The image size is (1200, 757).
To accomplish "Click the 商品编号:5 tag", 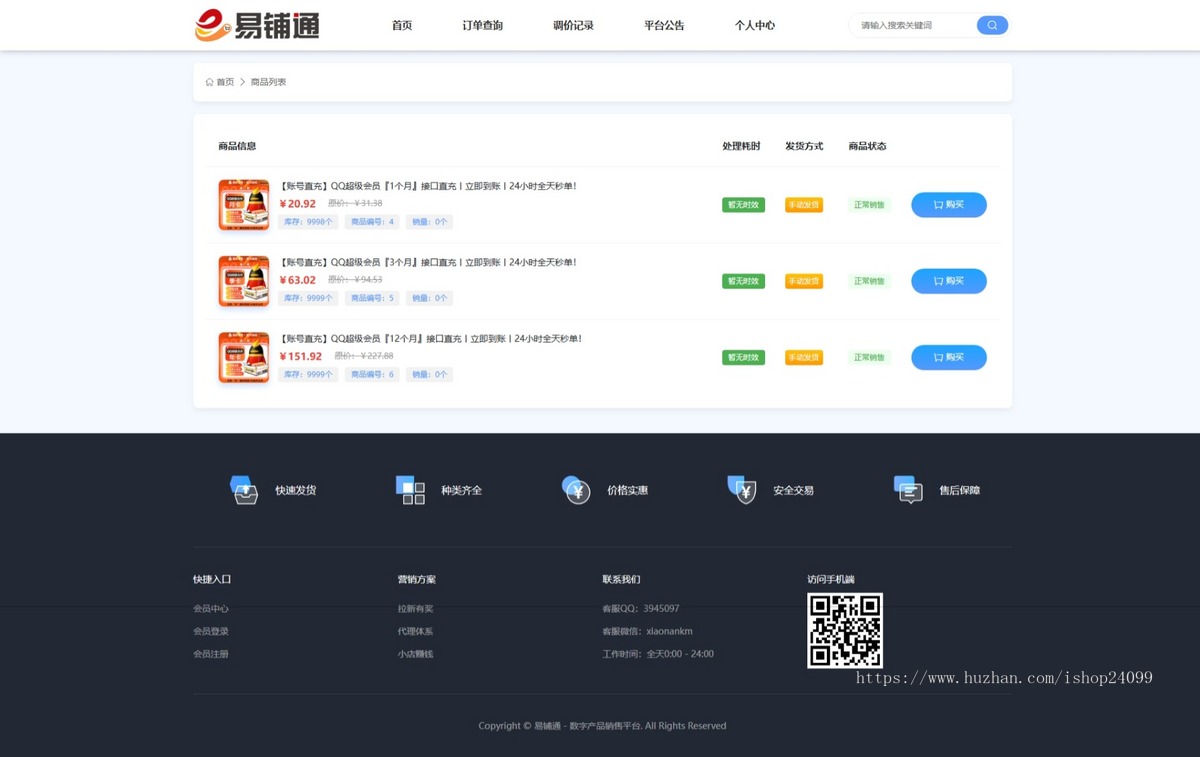I will coord(372,298).
